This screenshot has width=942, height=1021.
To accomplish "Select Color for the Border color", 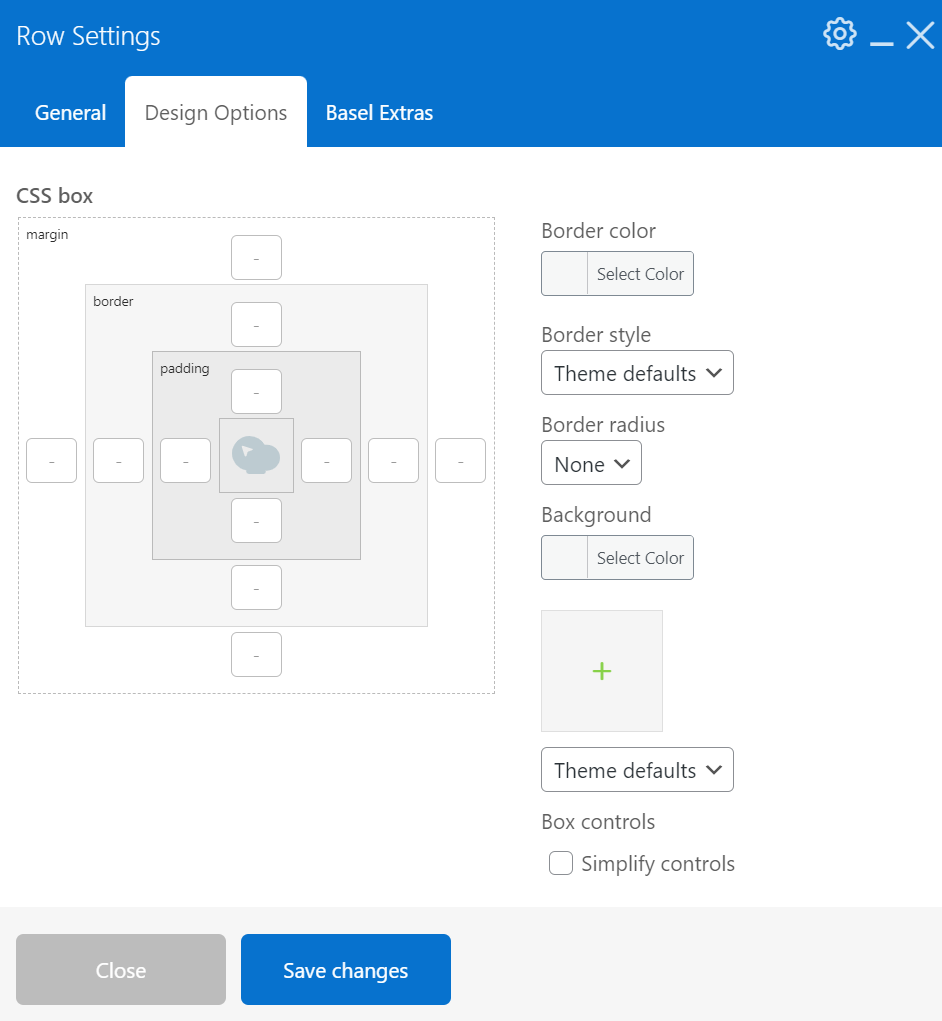I will click(x=640, y=273).
